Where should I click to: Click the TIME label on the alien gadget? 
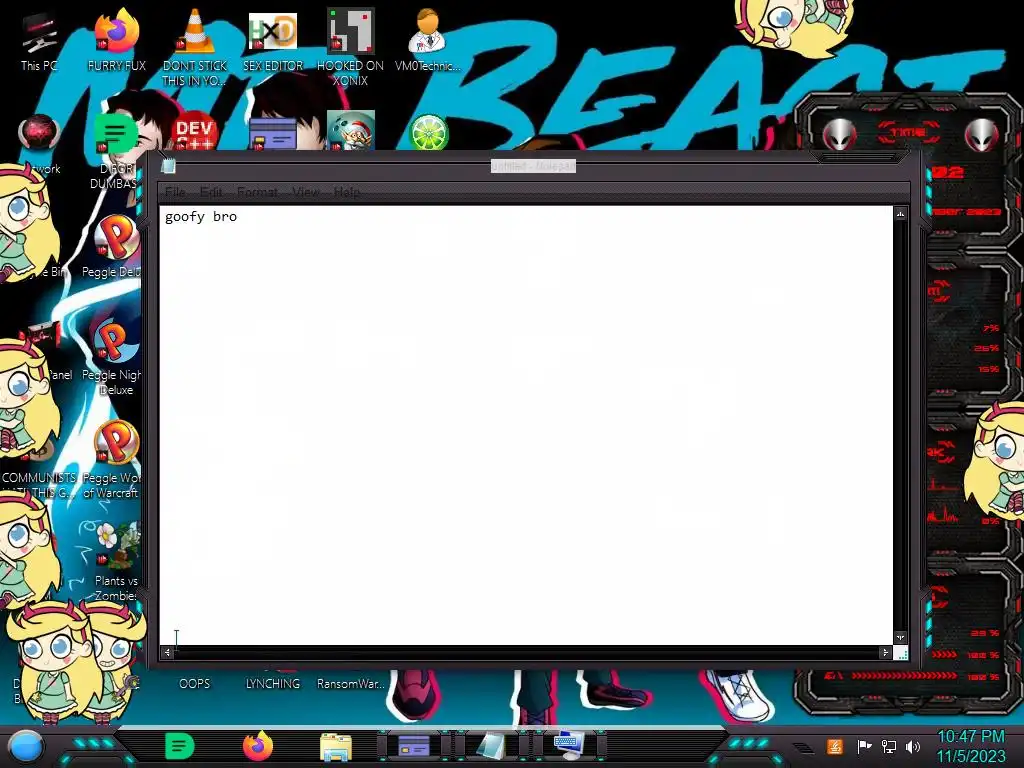click(908, 133)
